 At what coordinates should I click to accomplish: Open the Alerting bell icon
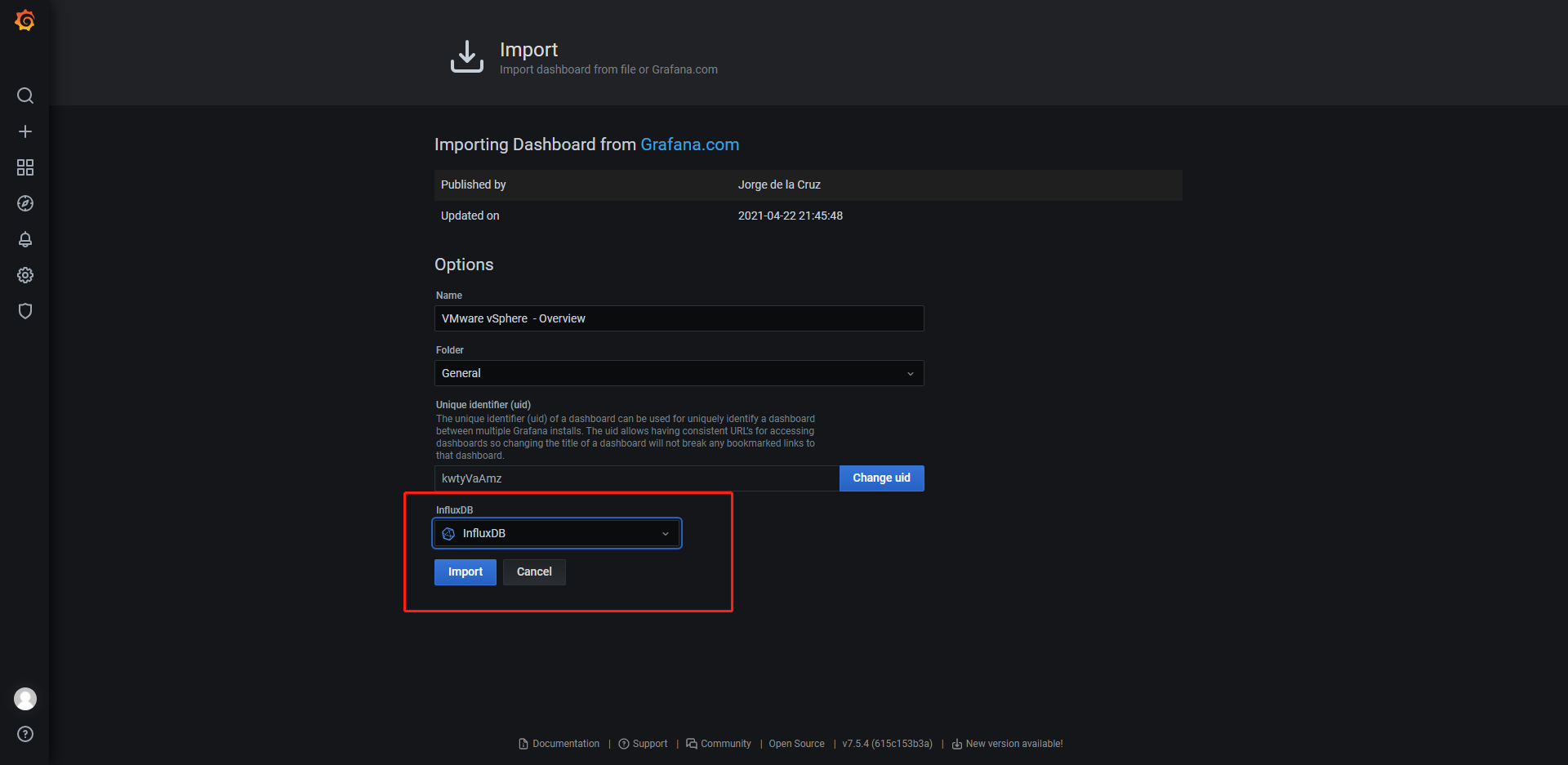click(25, 239)
